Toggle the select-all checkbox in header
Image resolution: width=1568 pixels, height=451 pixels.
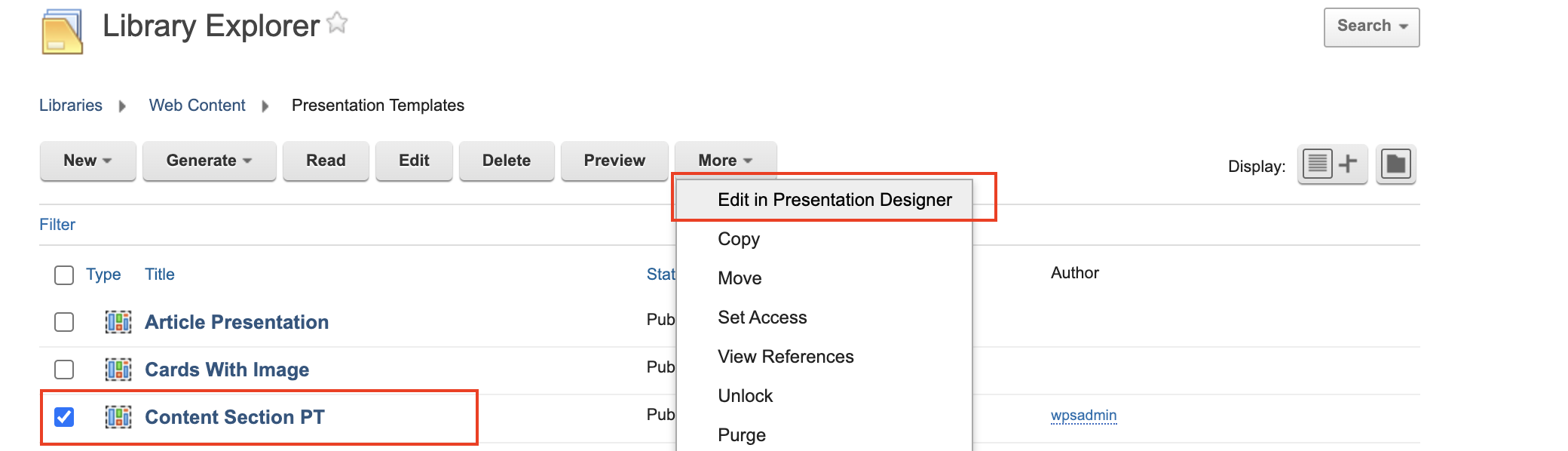[64, 275]
